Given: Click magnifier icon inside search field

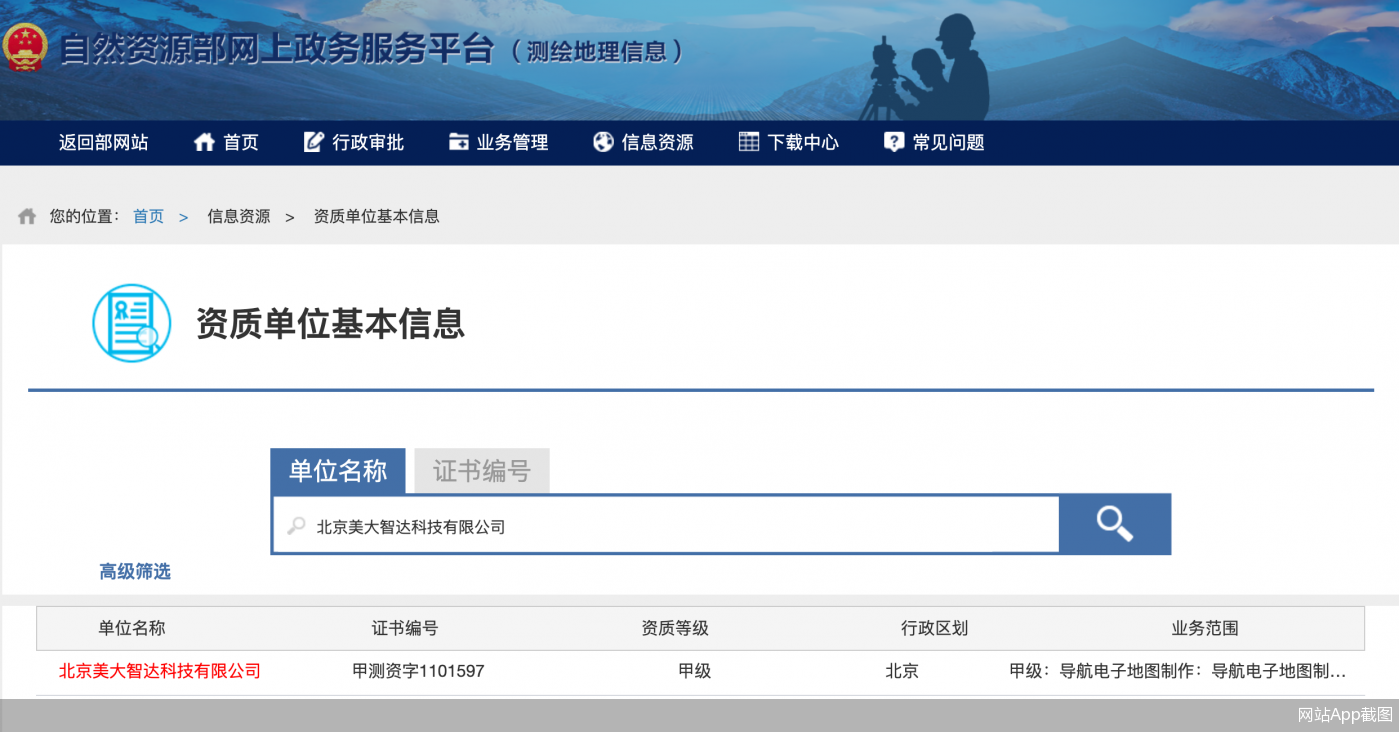Looking at the screenshot, I should click(296, 525).
